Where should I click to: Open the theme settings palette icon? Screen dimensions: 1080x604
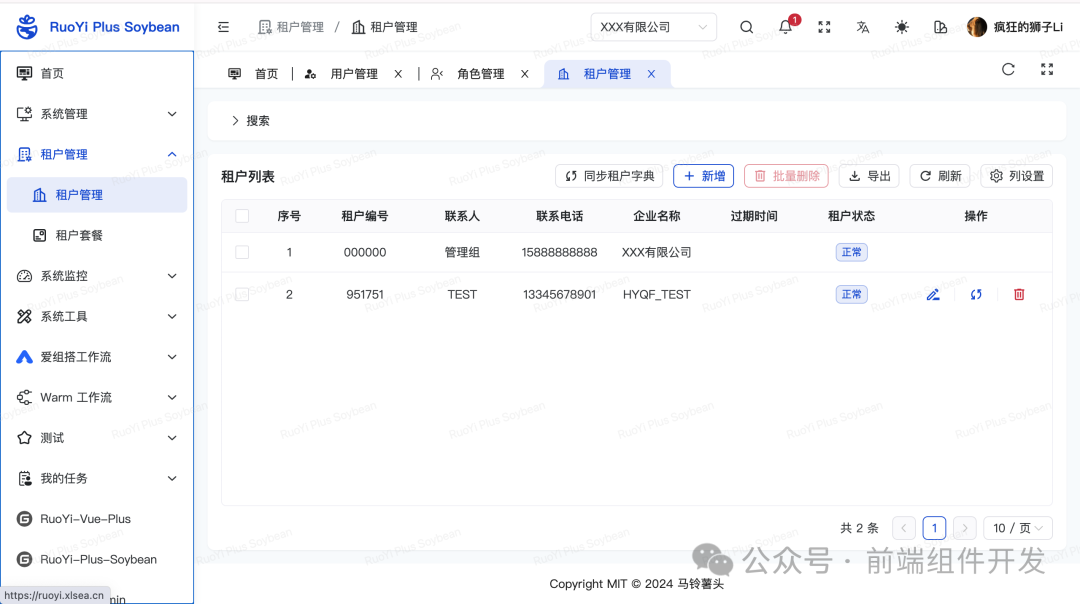[x=939, y=27]
